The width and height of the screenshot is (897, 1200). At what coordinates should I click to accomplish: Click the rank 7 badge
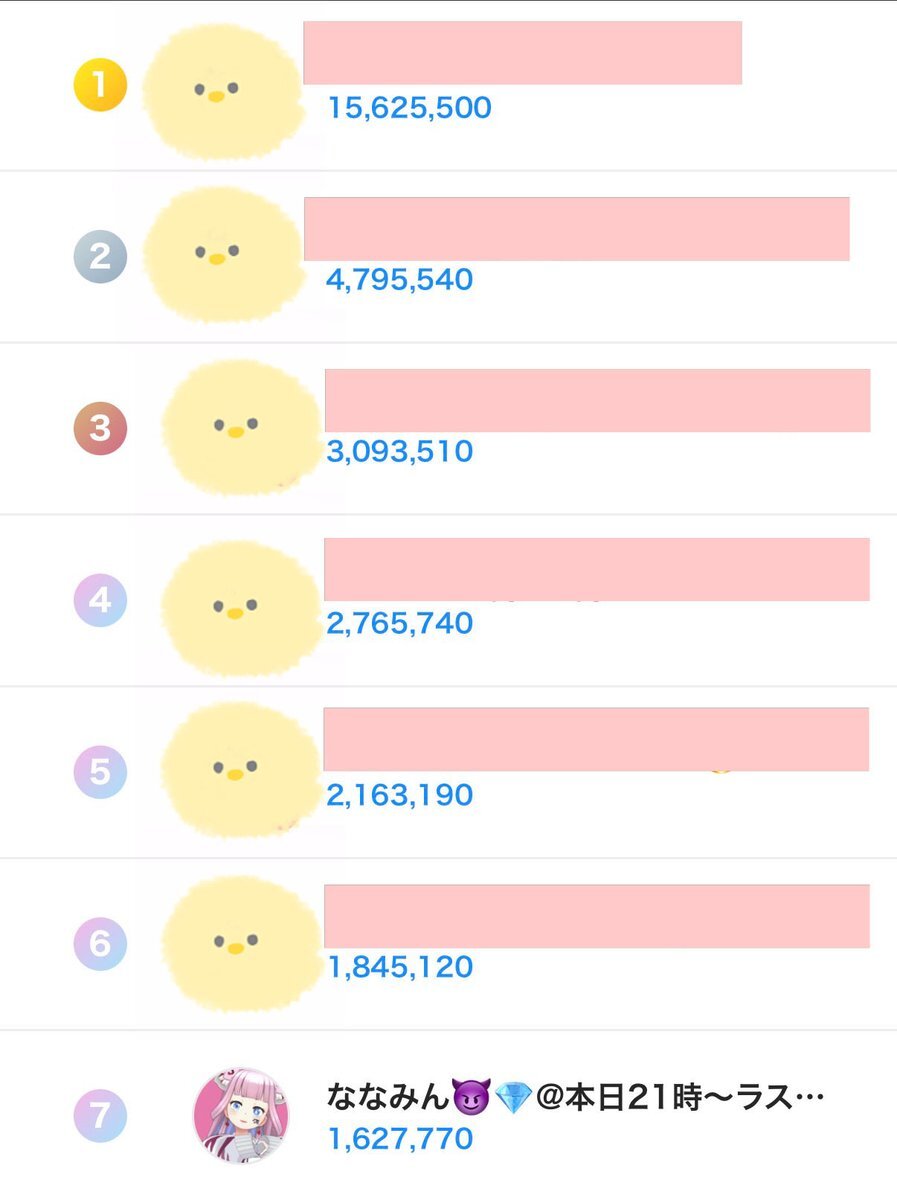pos(100,1115)
